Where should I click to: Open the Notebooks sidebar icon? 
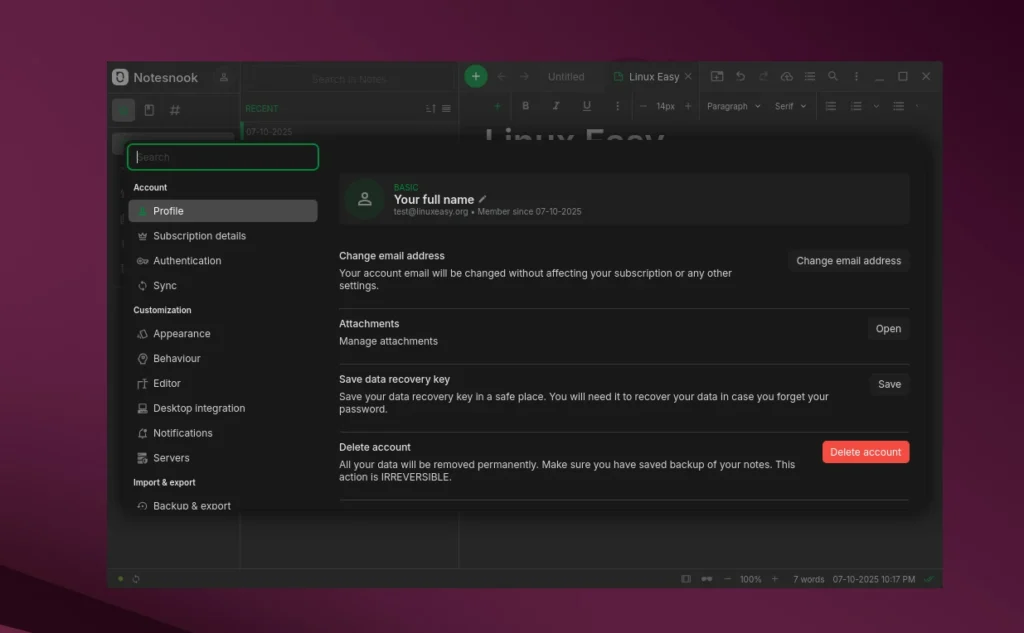pos(149,110)
